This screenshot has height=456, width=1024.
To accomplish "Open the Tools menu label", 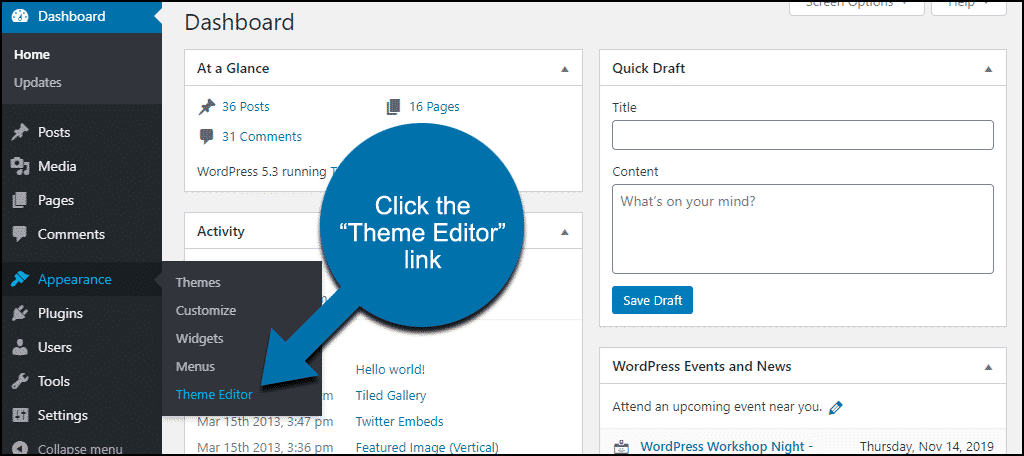I will pos(54,381).
